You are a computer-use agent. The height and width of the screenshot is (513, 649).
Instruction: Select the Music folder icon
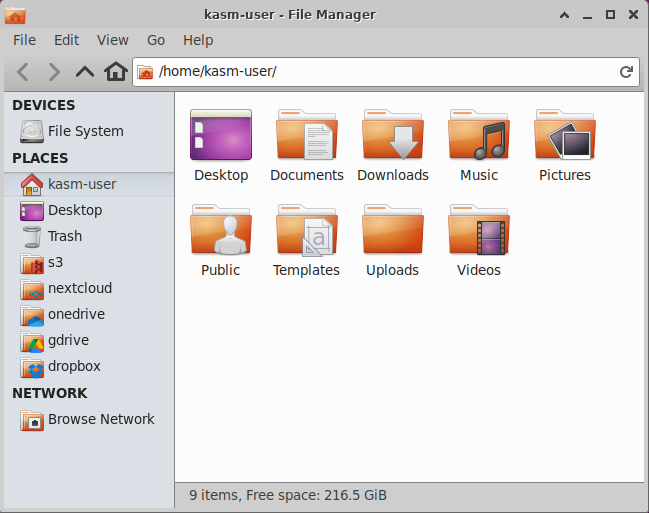click(478, 136)
